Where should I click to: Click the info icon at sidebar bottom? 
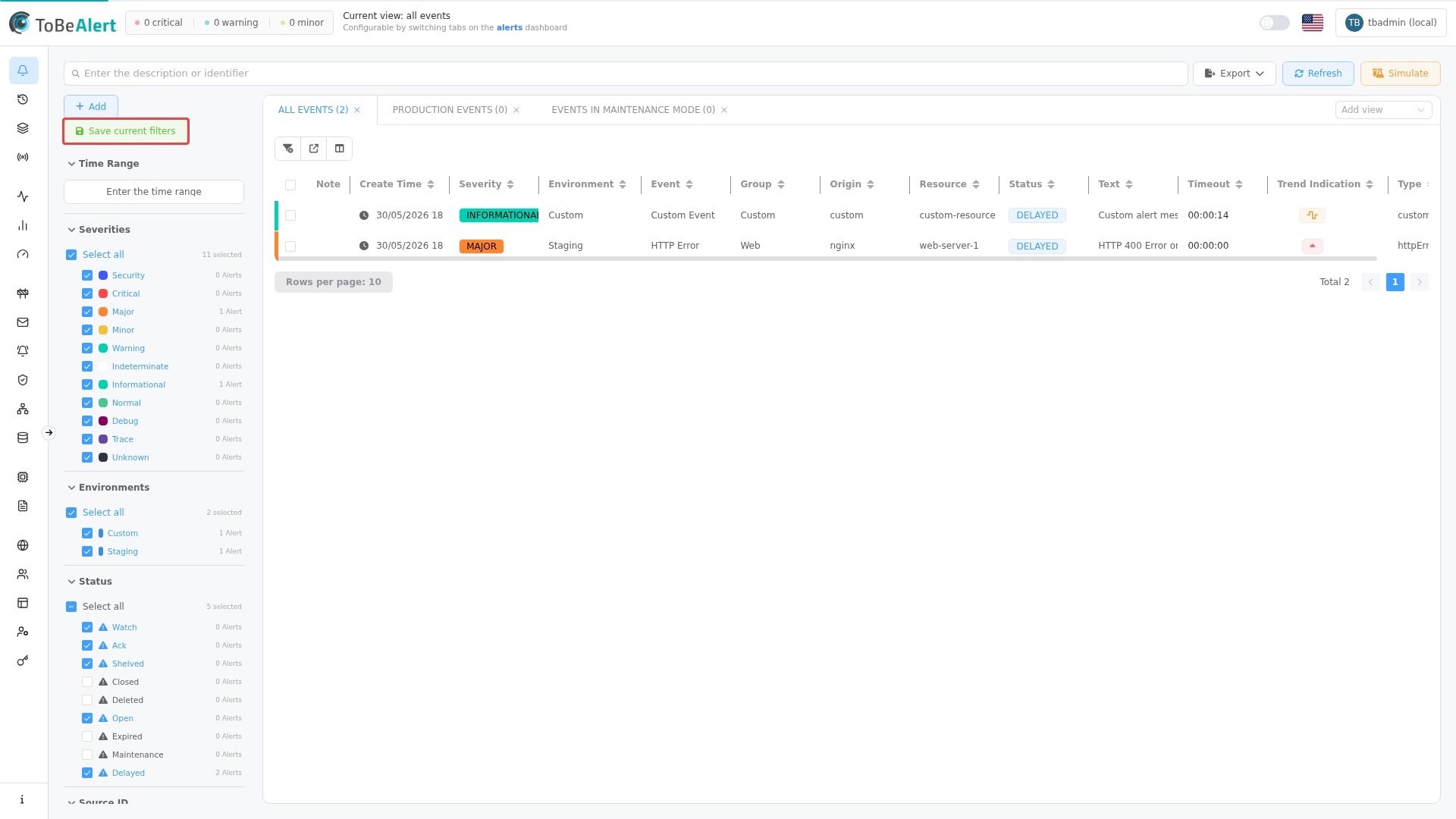pyautogui.click(x=23, y=799)
